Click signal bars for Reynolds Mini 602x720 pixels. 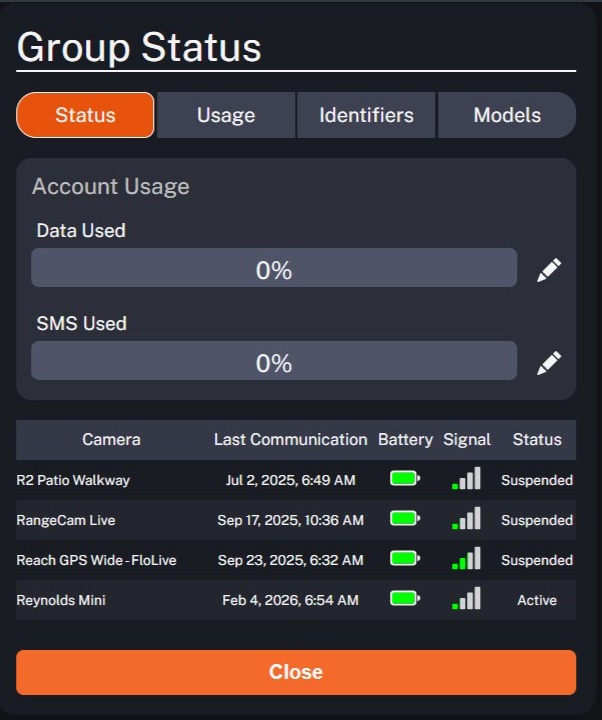coord(467,599)
